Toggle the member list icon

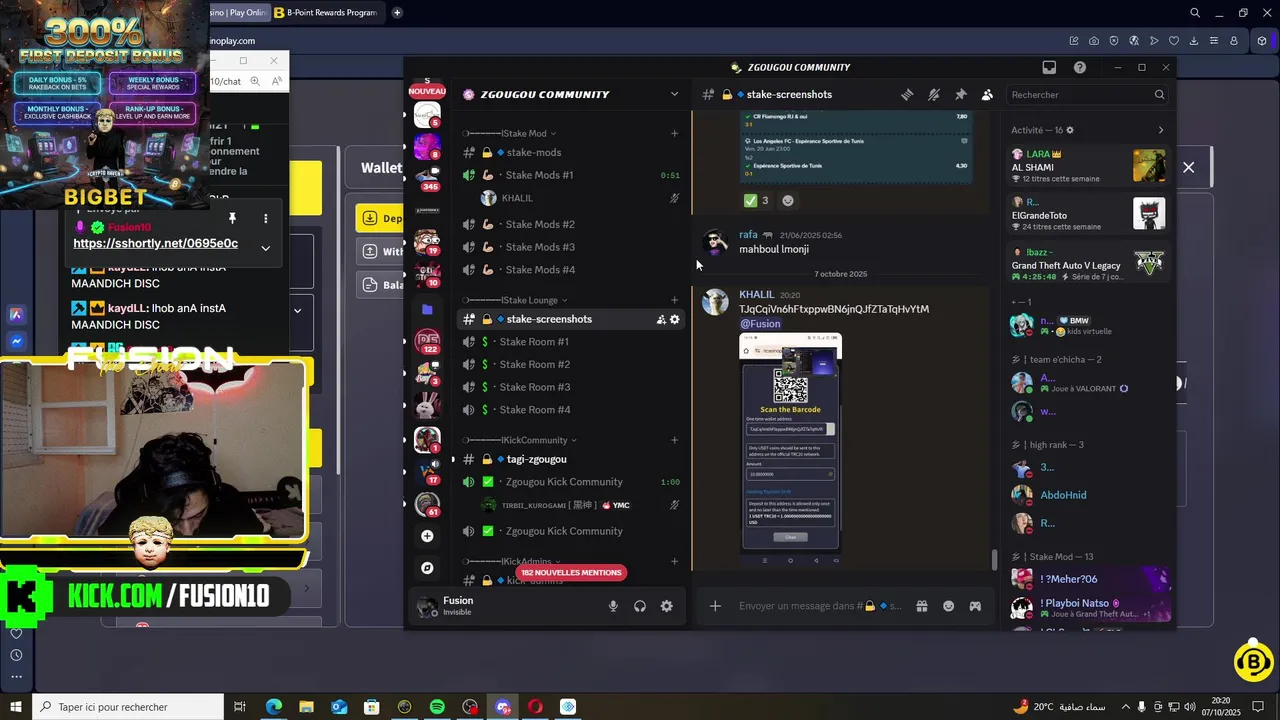[987, 95]
